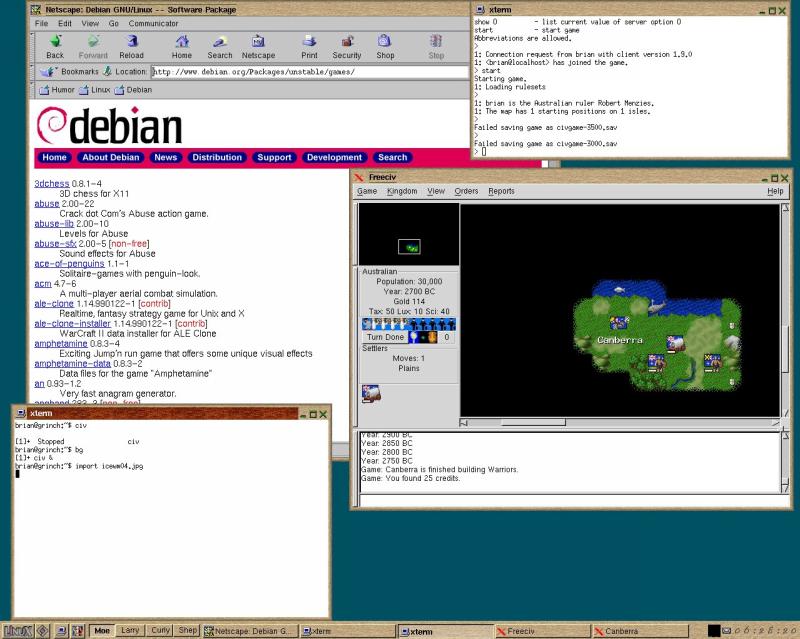Open the Orders menu in Freeciv
The image size is (800, 639).
tap(466, 191)
